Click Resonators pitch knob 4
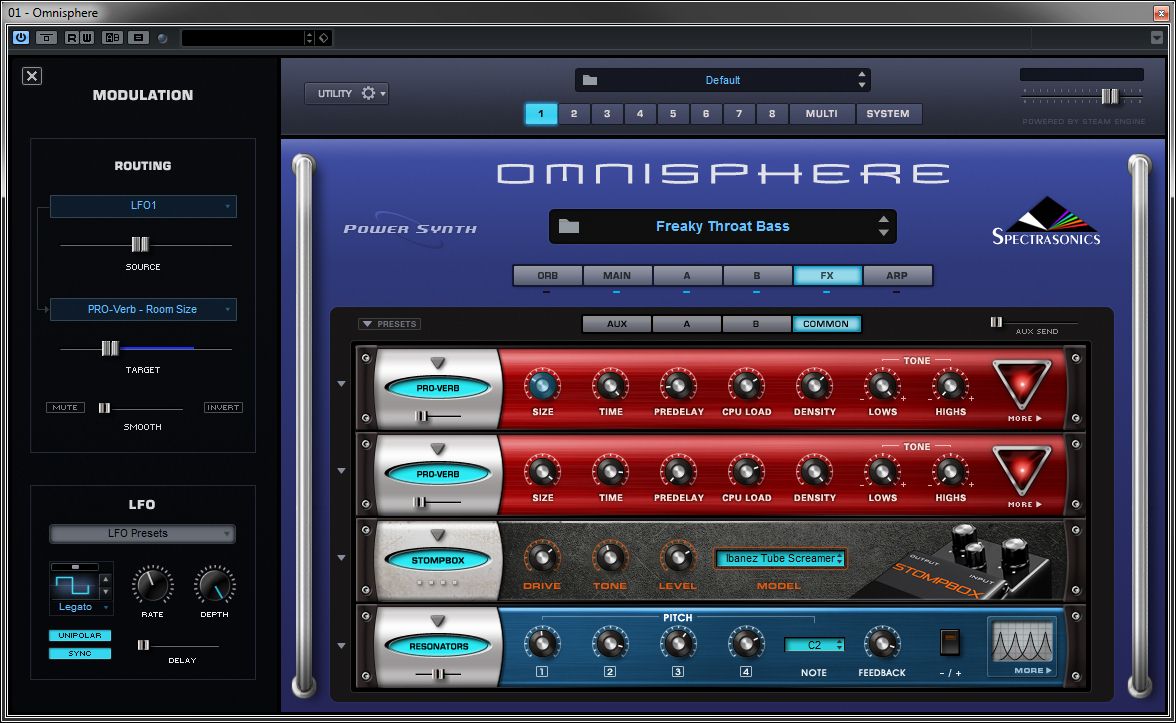The height and width of the screenshot is (723, 1176). pyautogui.click(x=746, y=644)
